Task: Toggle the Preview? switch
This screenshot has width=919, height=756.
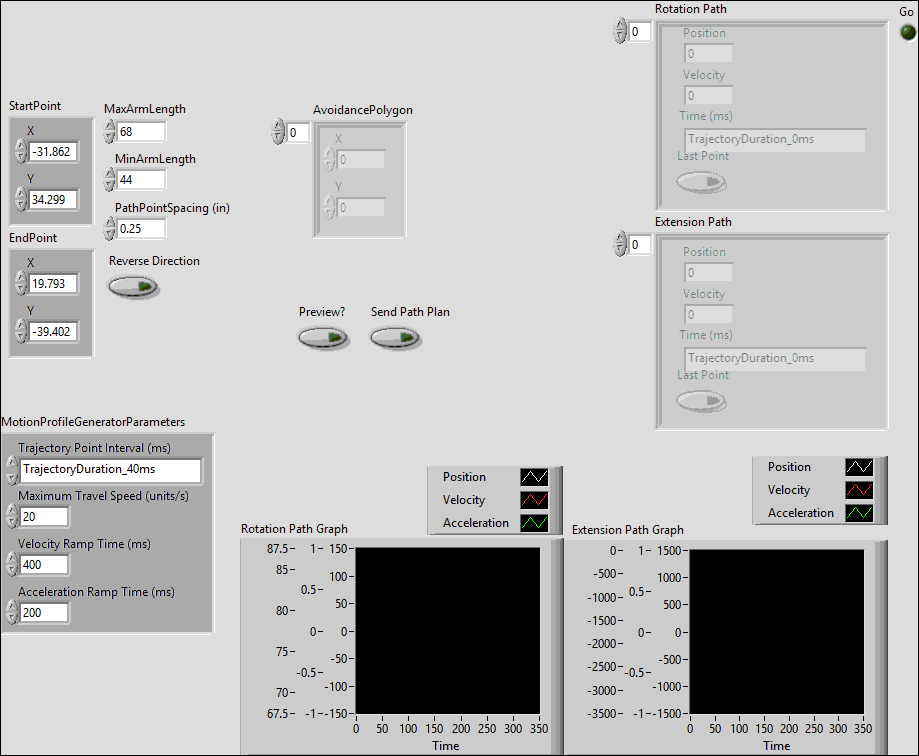Action: [x=323, y=338]
